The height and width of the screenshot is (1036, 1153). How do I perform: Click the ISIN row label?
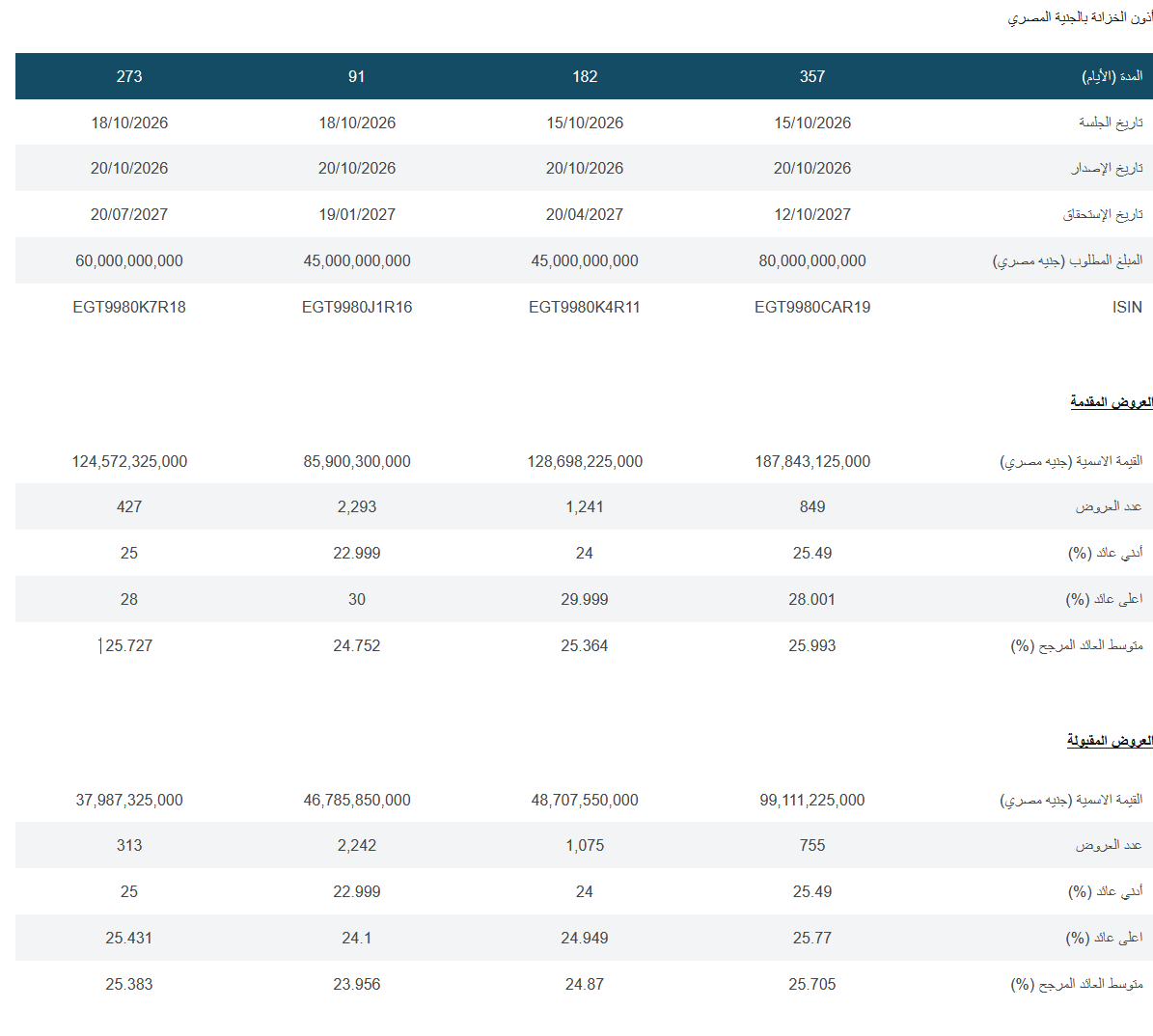(x=1127, y=308)
